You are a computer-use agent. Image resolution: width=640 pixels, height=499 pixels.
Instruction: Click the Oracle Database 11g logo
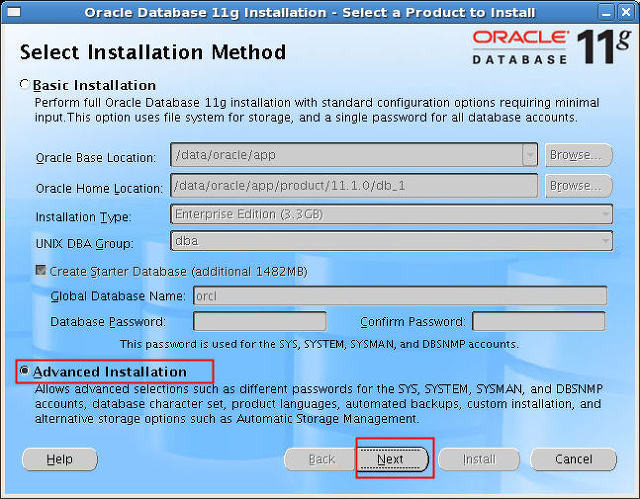coord(551,46)
